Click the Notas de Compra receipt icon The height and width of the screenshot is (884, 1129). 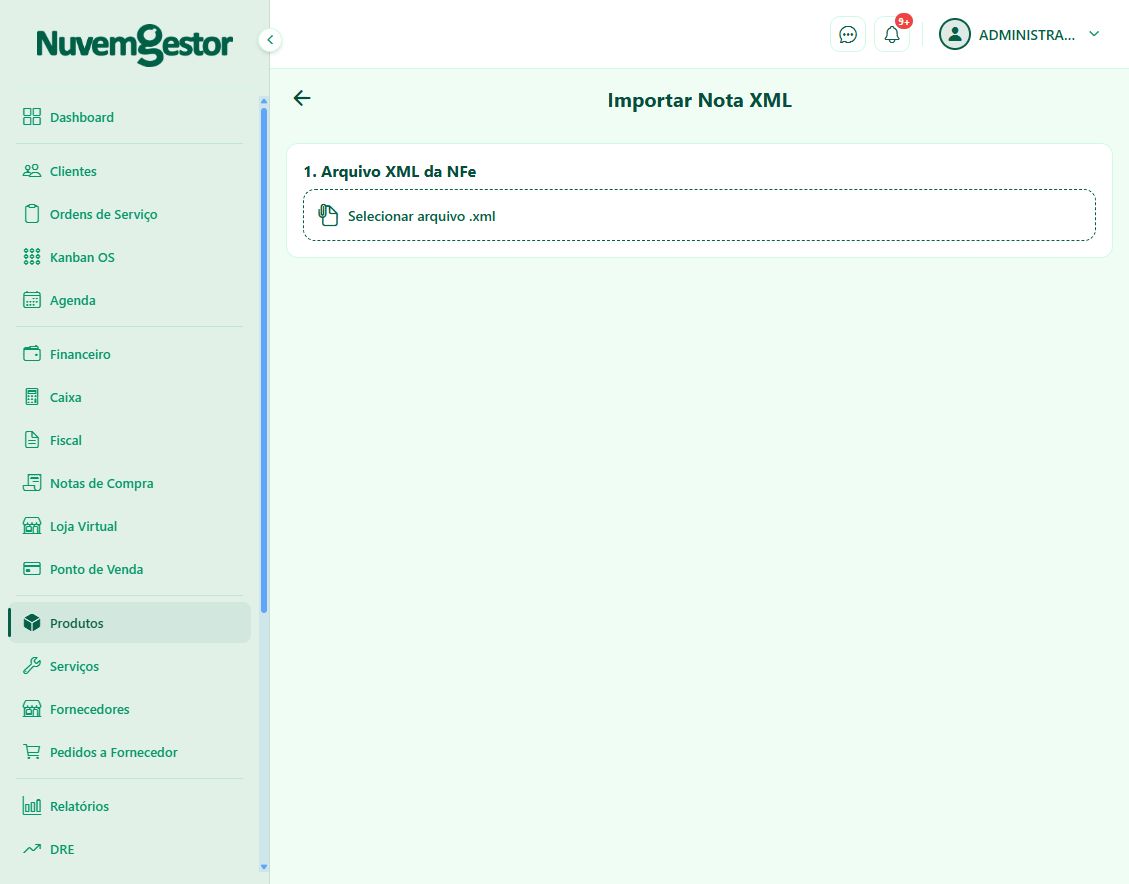coord(32,483)
